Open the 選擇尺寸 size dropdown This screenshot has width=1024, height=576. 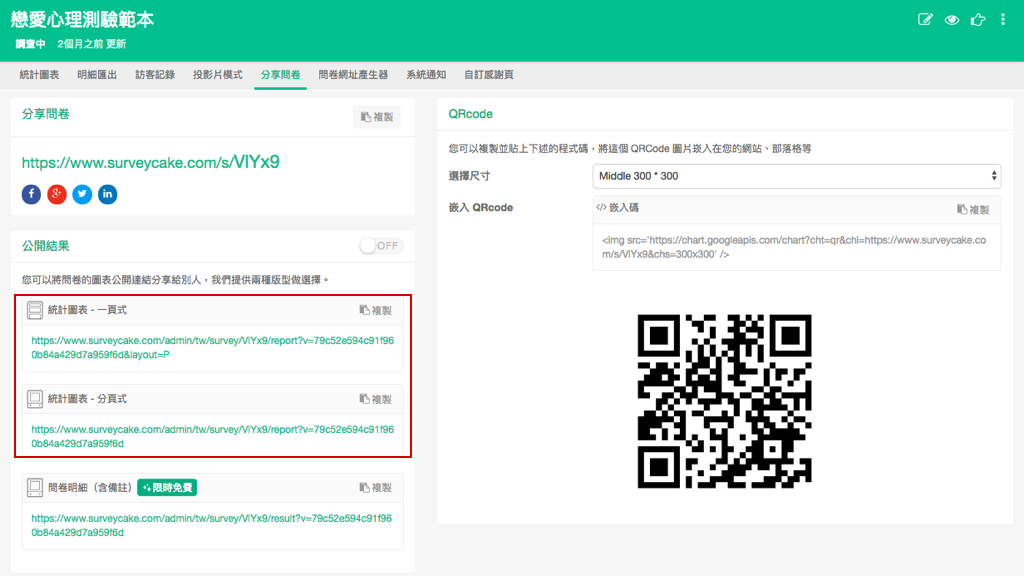[796, 176]
